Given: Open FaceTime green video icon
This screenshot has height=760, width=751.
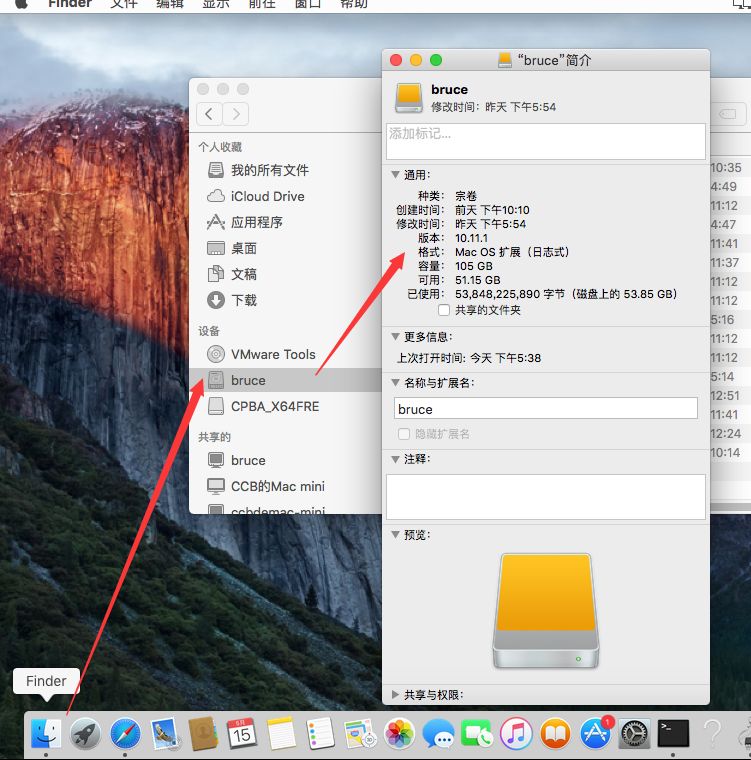Looking at the screenshot, I should coord(477,733).
